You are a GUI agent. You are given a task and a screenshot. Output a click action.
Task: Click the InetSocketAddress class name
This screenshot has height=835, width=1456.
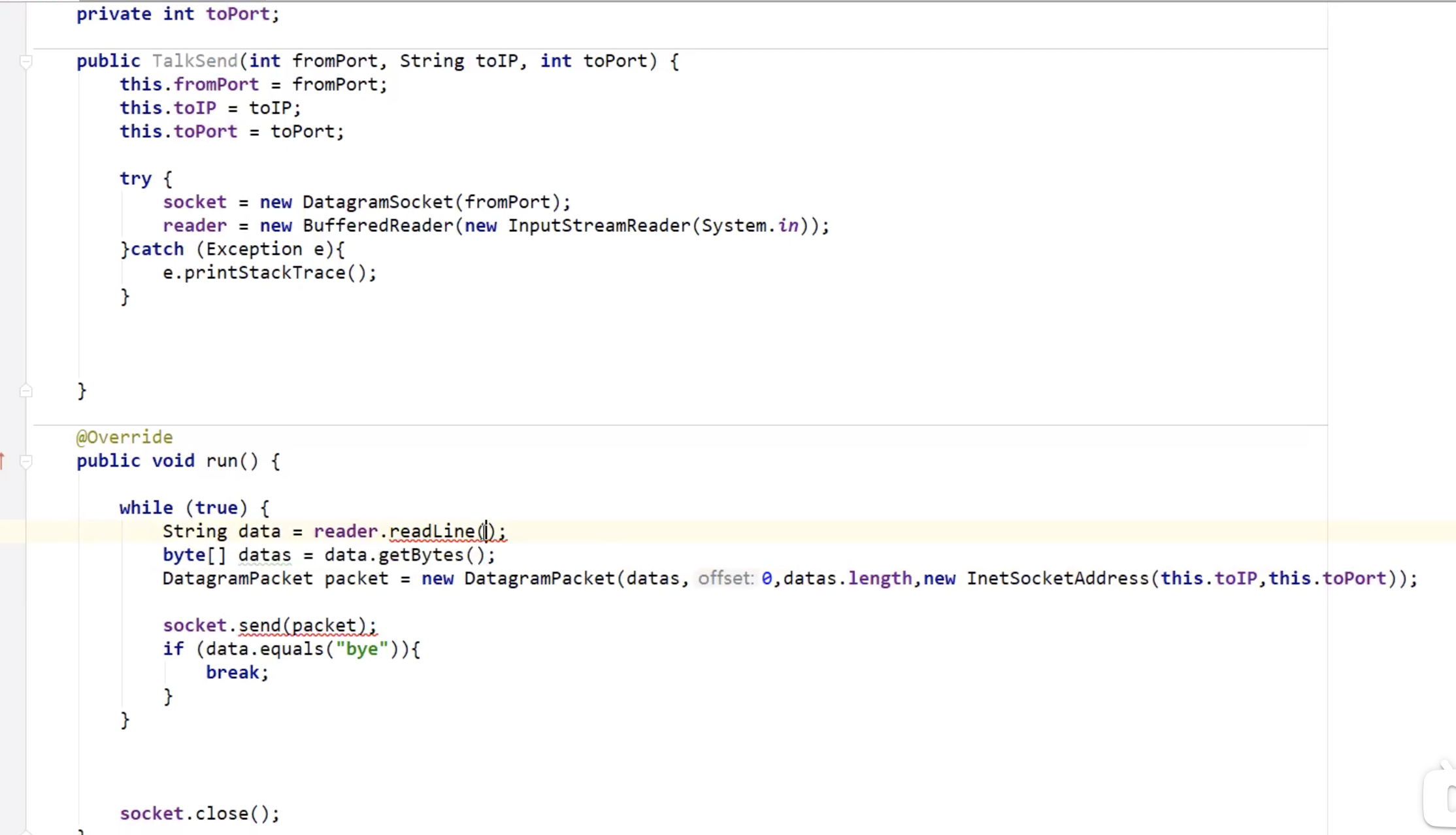[x=1057, y=579]
